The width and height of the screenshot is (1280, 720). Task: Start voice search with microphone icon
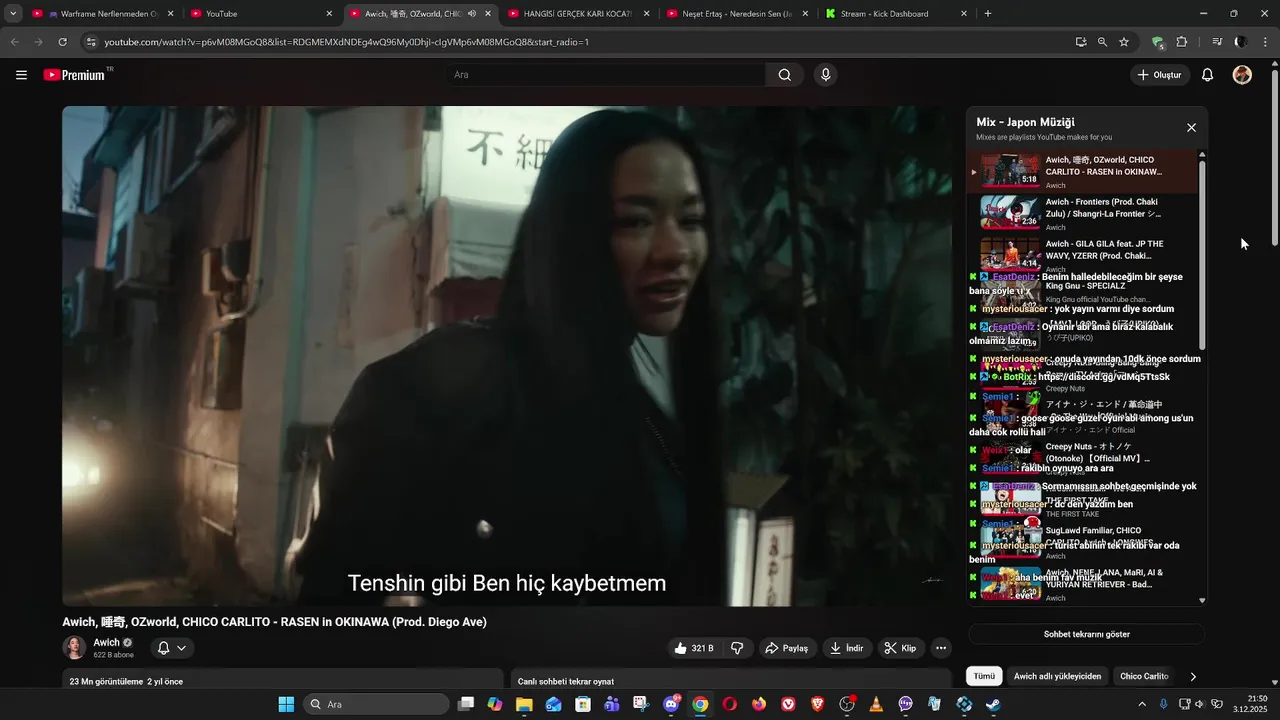[x=825, y=75]
